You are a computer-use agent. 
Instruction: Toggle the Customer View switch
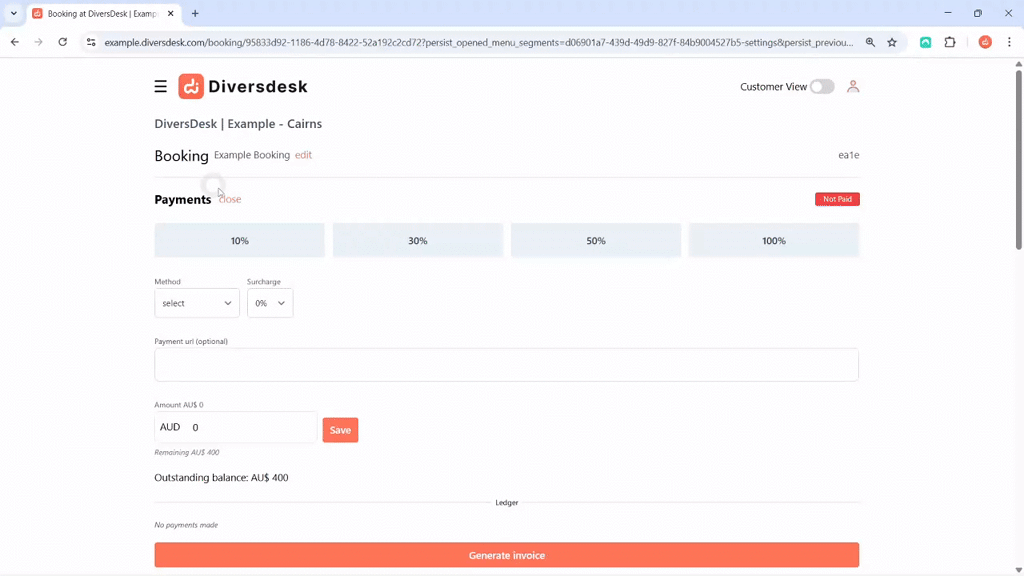(x=822, y=86)
